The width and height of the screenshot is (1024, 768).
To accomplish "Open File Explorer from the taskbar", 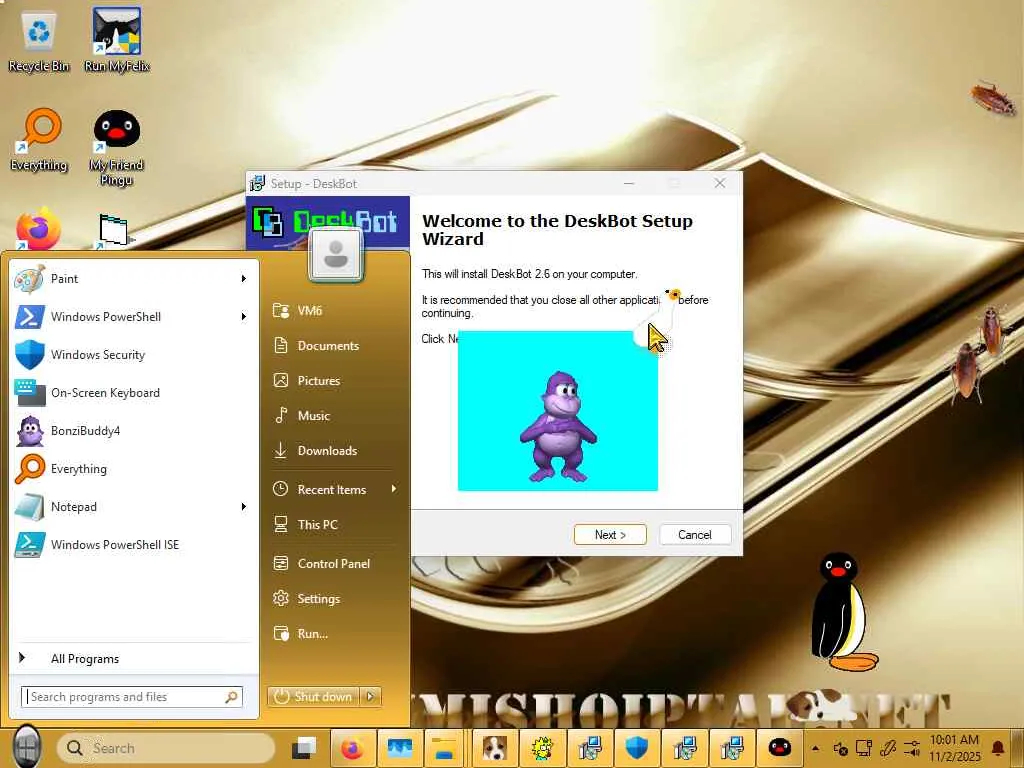I will pos(445,748).
